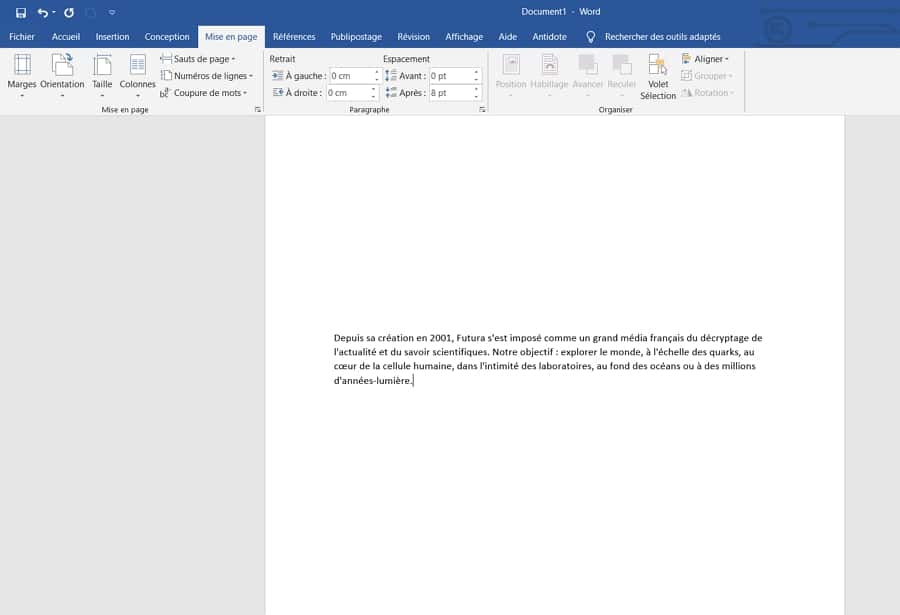Open Mise en page dialog launcher
Image resolution: width=900 pixels, height=615 pixels.
tap(258, 109)
